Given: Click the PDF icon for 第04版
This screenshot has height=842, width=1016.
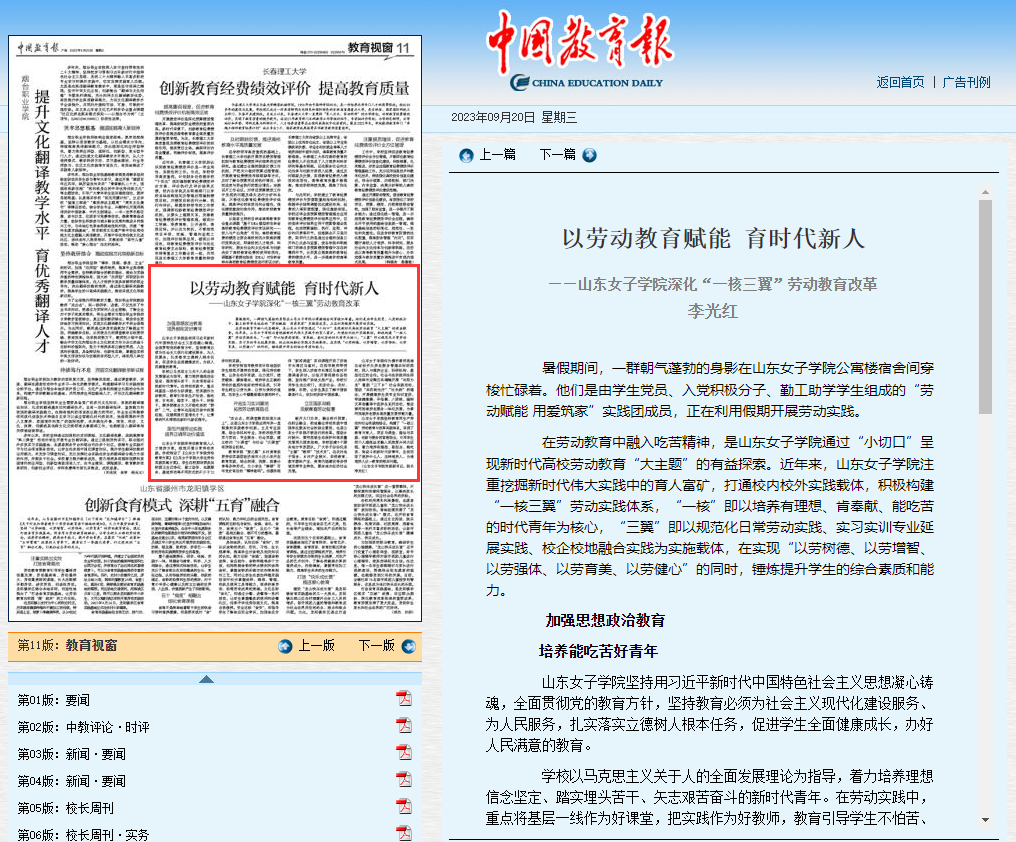Looking at the screenshot, I should [x=404, y=780].
